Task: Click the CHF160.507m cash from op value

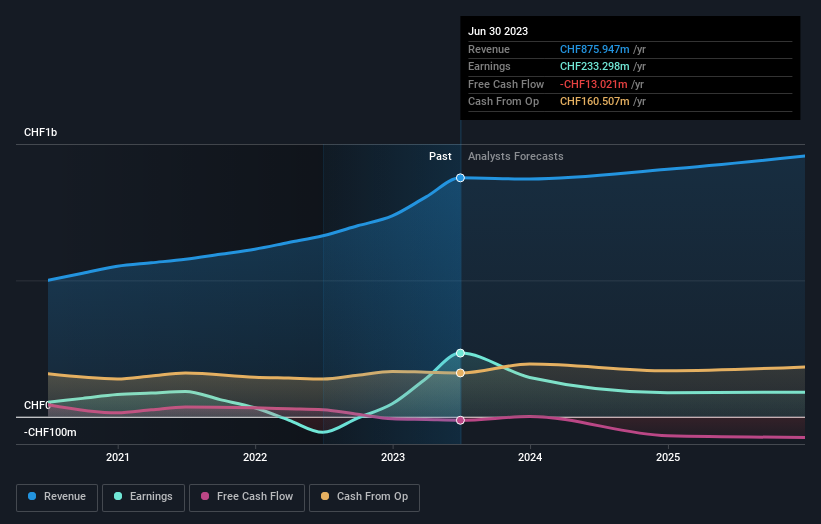Action: 595,102
